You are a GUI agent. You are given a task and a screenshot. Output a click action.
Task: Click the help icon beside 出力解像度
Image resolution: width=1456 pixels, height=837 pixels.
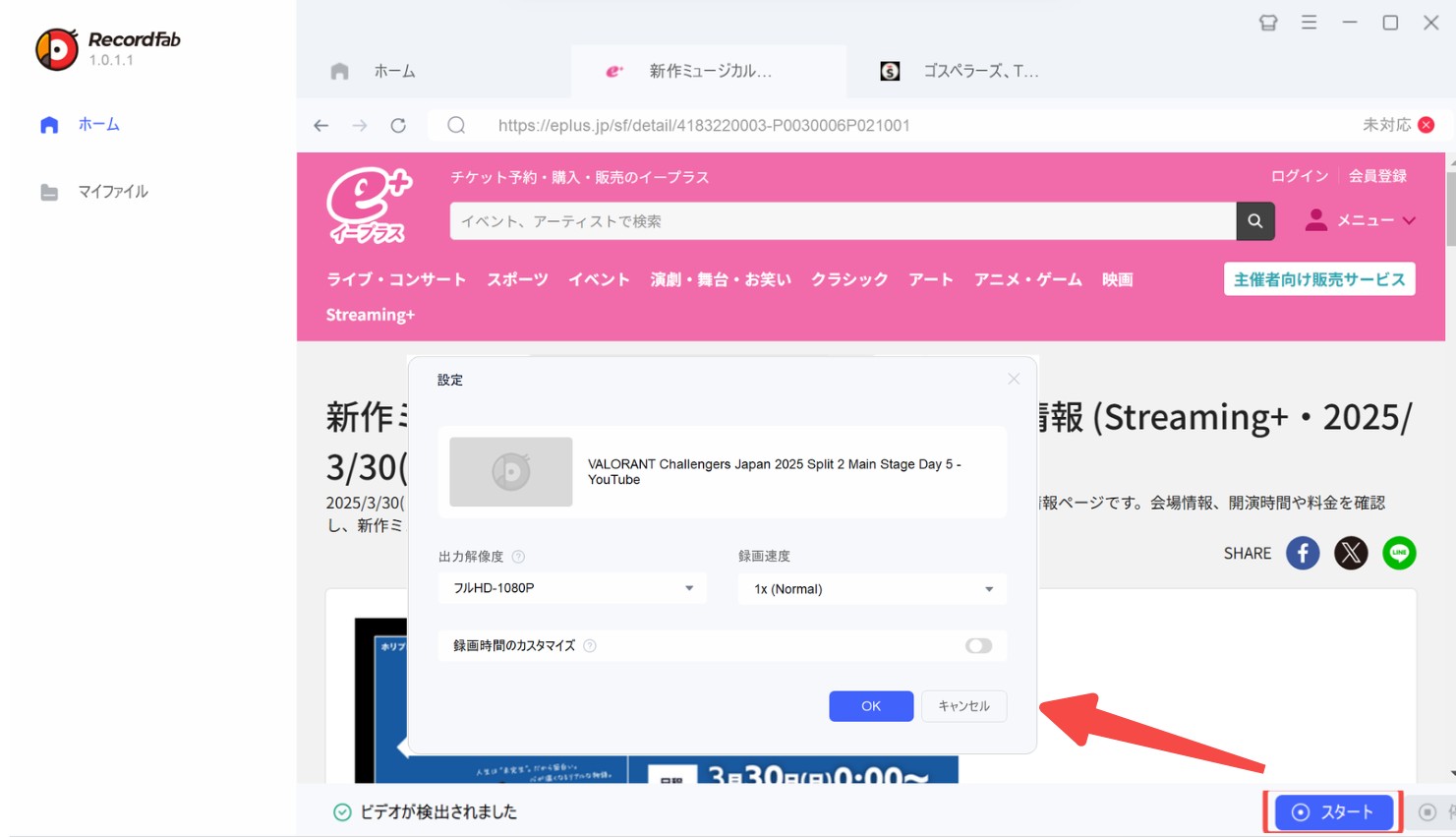click(518, 557)
